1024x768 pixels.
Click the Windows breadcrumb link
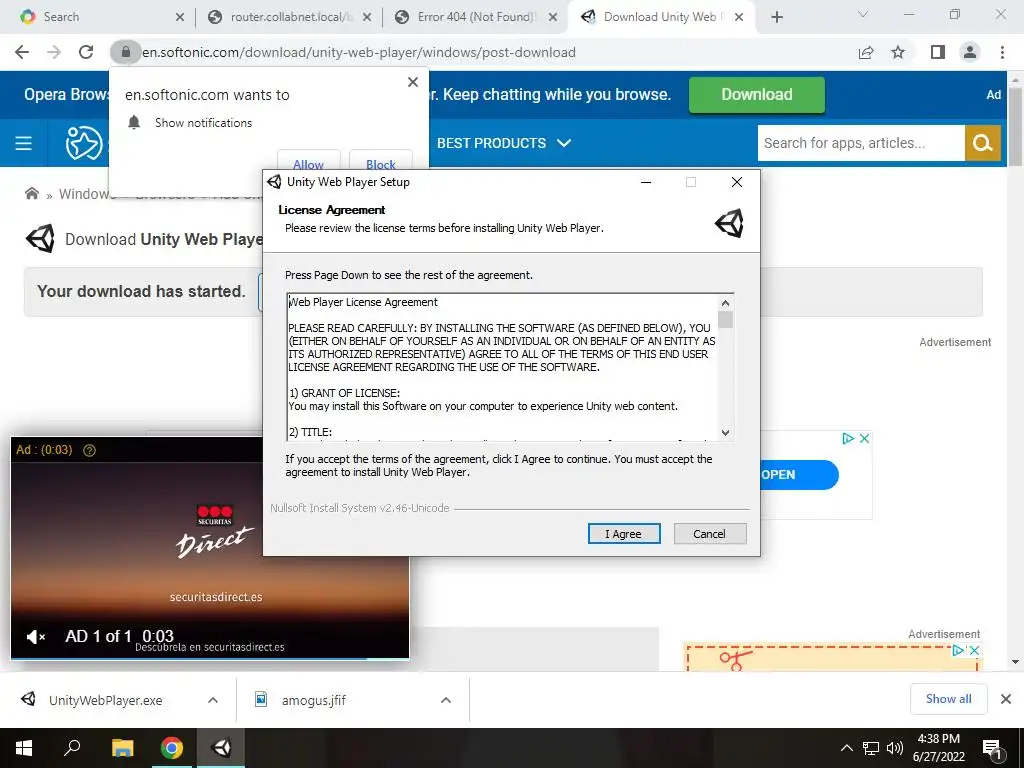click(x=86, y=194)
